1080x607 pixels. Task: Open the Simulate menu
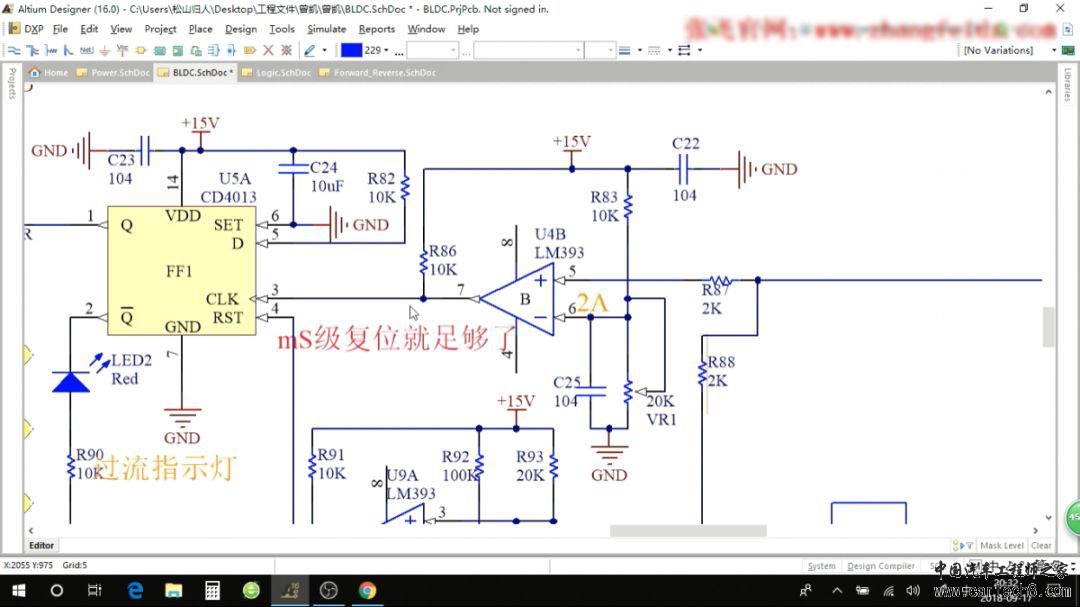pyautogui.click(x=326, y=29)
